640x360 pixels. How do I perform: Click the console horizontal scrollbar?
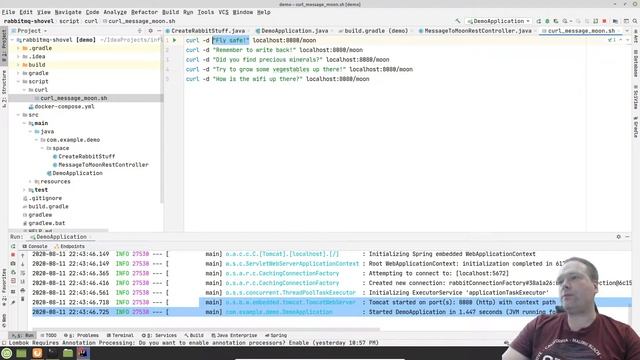click(206, 329)
